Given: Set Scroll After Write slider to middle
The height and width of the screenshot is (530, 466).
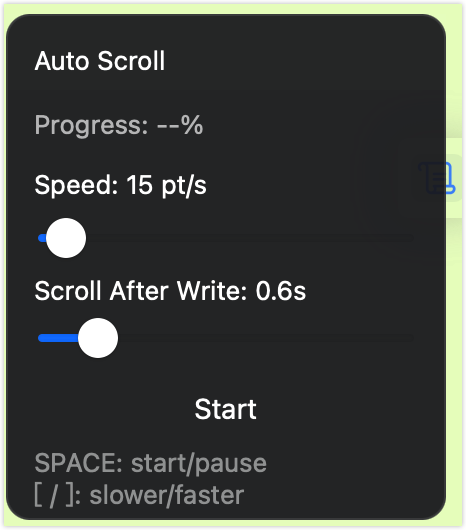Looking at the screenshot, I should [x=226, y=338].
